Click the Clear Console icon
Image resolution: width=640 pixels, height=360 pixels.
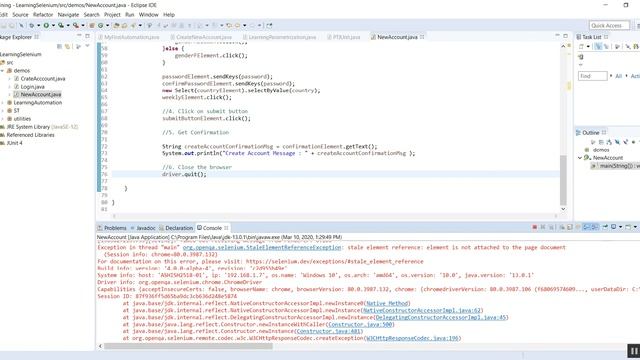point(562,227)
